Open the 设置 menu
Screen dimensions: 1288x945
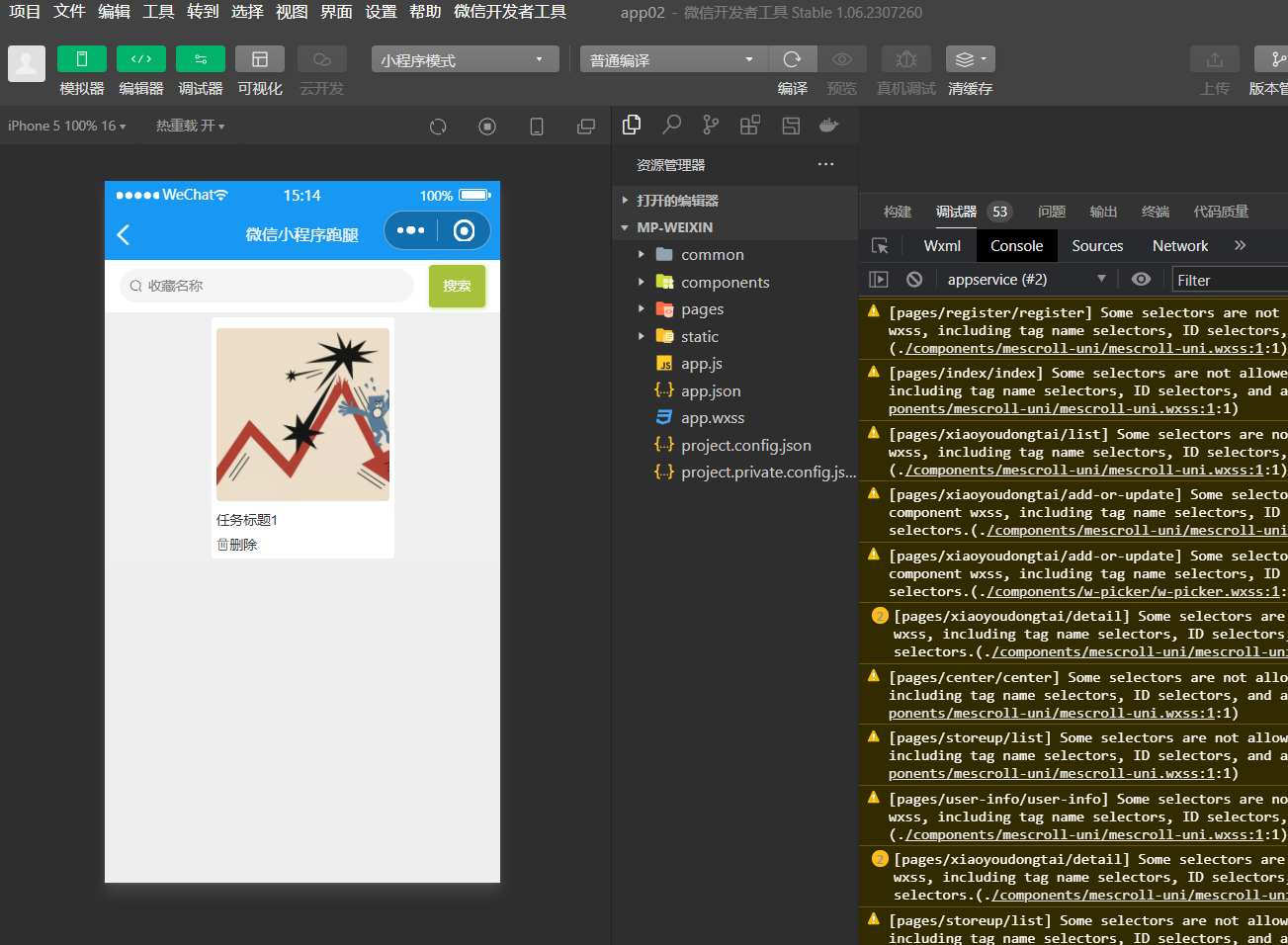tap(381, 12)
